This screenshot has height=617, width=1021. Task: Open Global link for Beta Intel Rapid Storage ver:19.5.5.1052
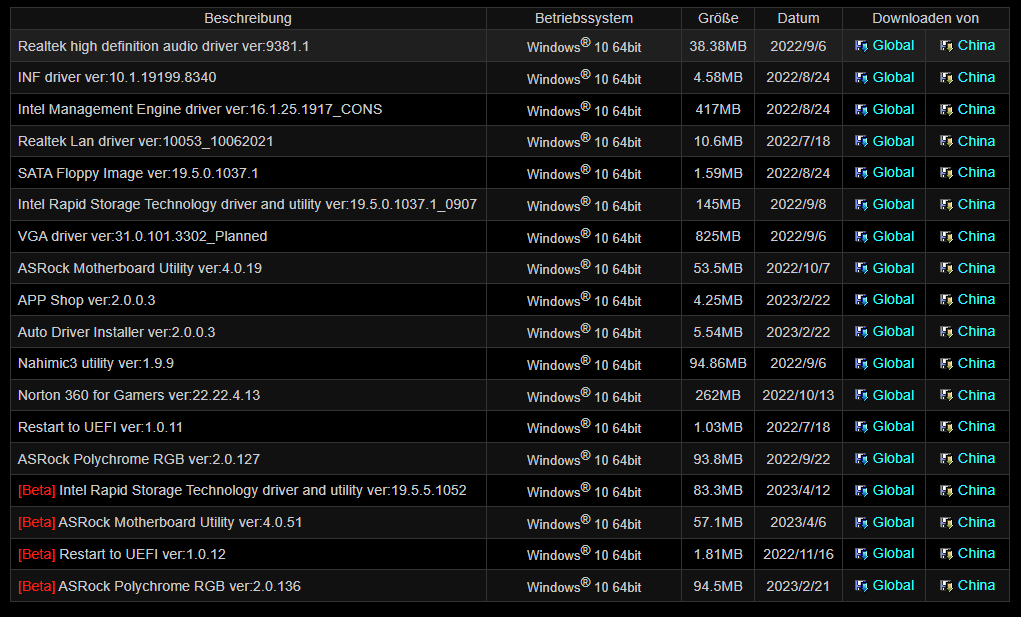pos(893,490)
